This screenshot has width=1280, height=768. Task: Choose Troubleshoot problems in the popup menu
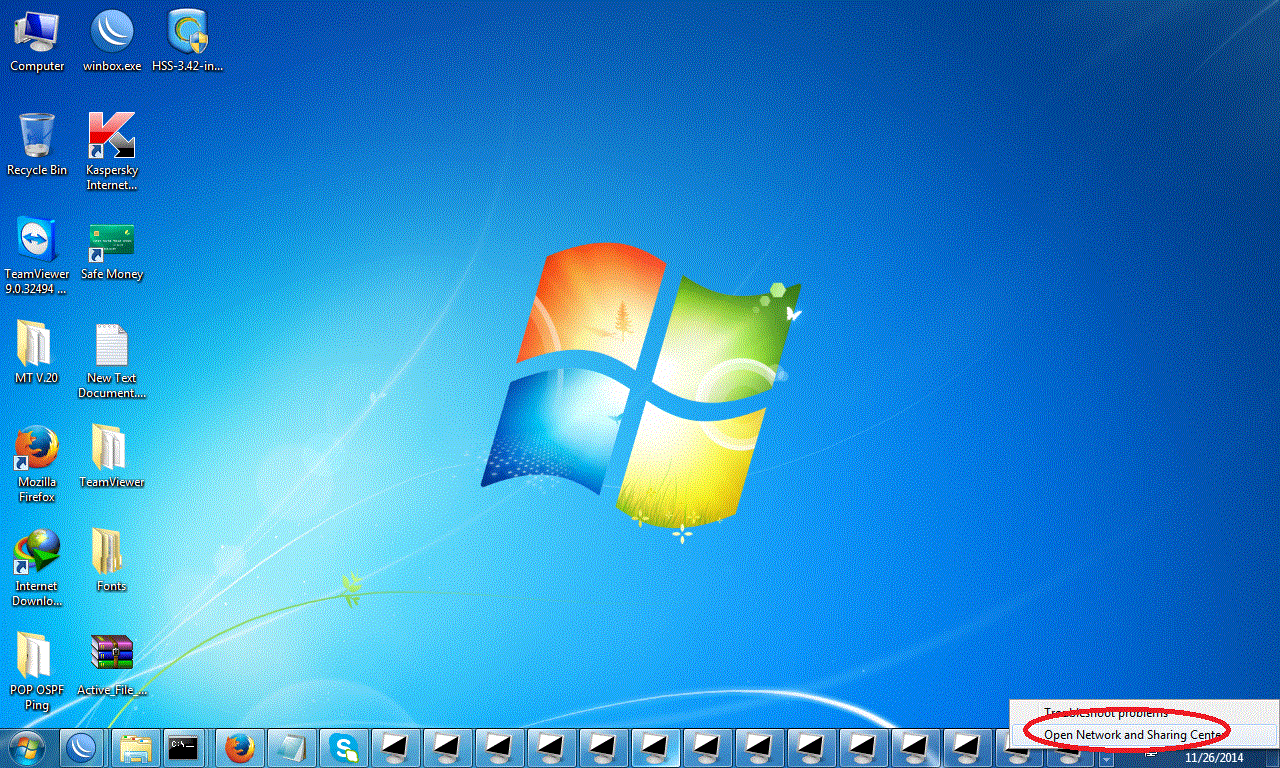click(x=1144, y=713)
